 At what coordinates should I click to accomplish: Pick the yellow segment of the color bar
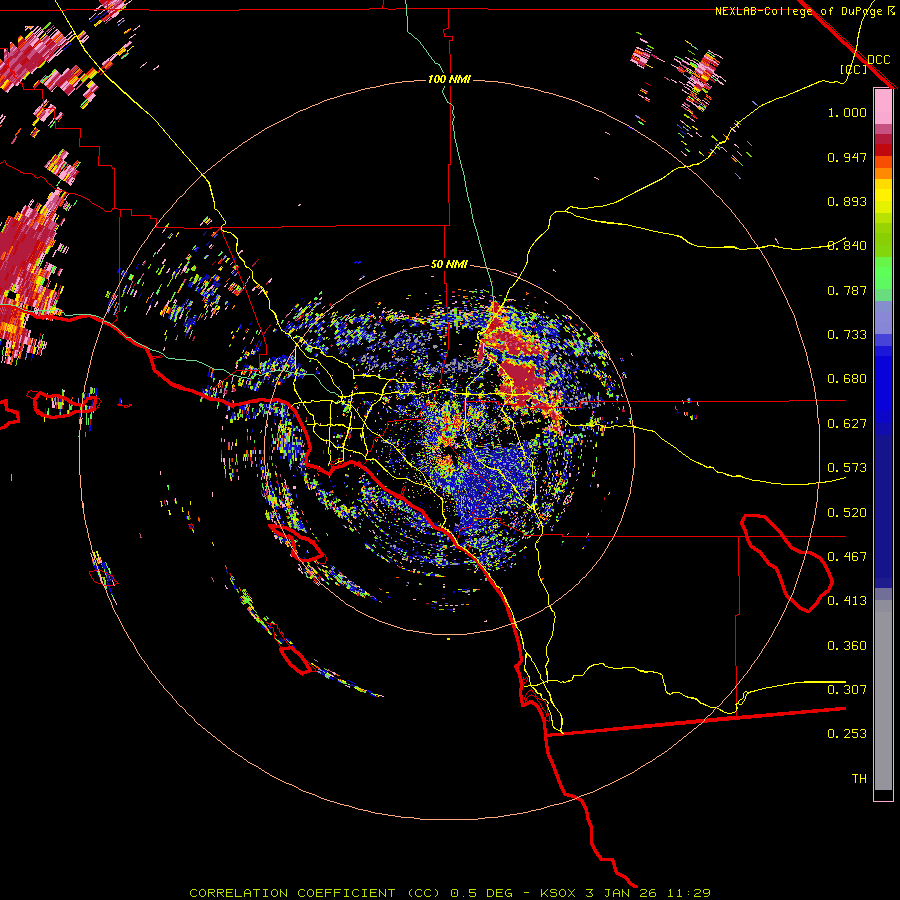point(883,198)
